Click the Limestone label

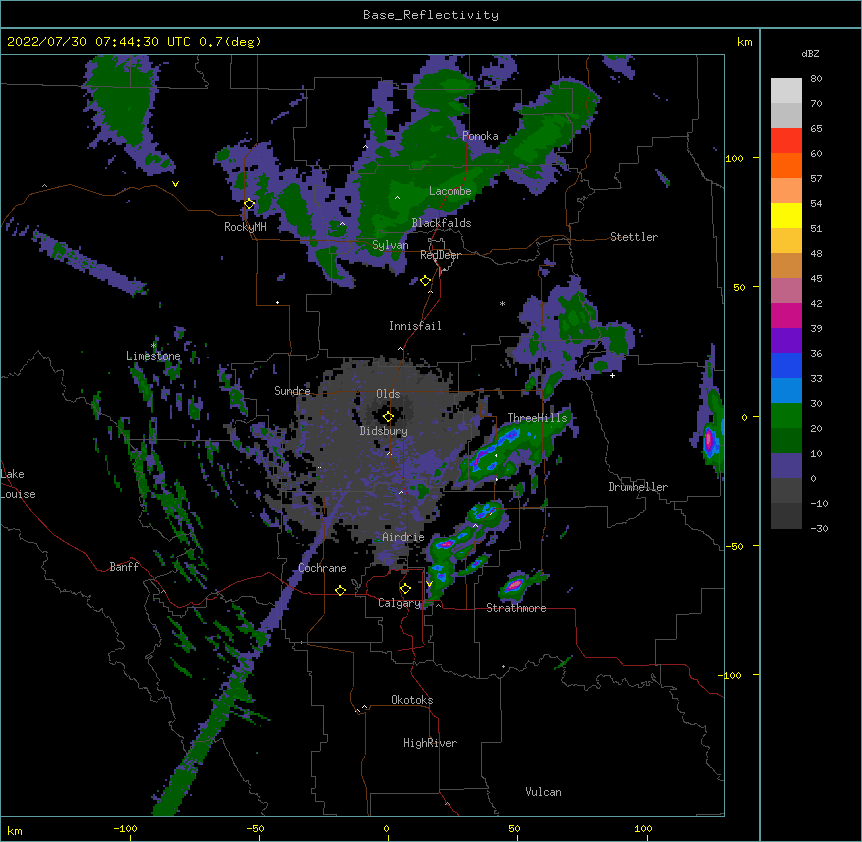(153, 356)
